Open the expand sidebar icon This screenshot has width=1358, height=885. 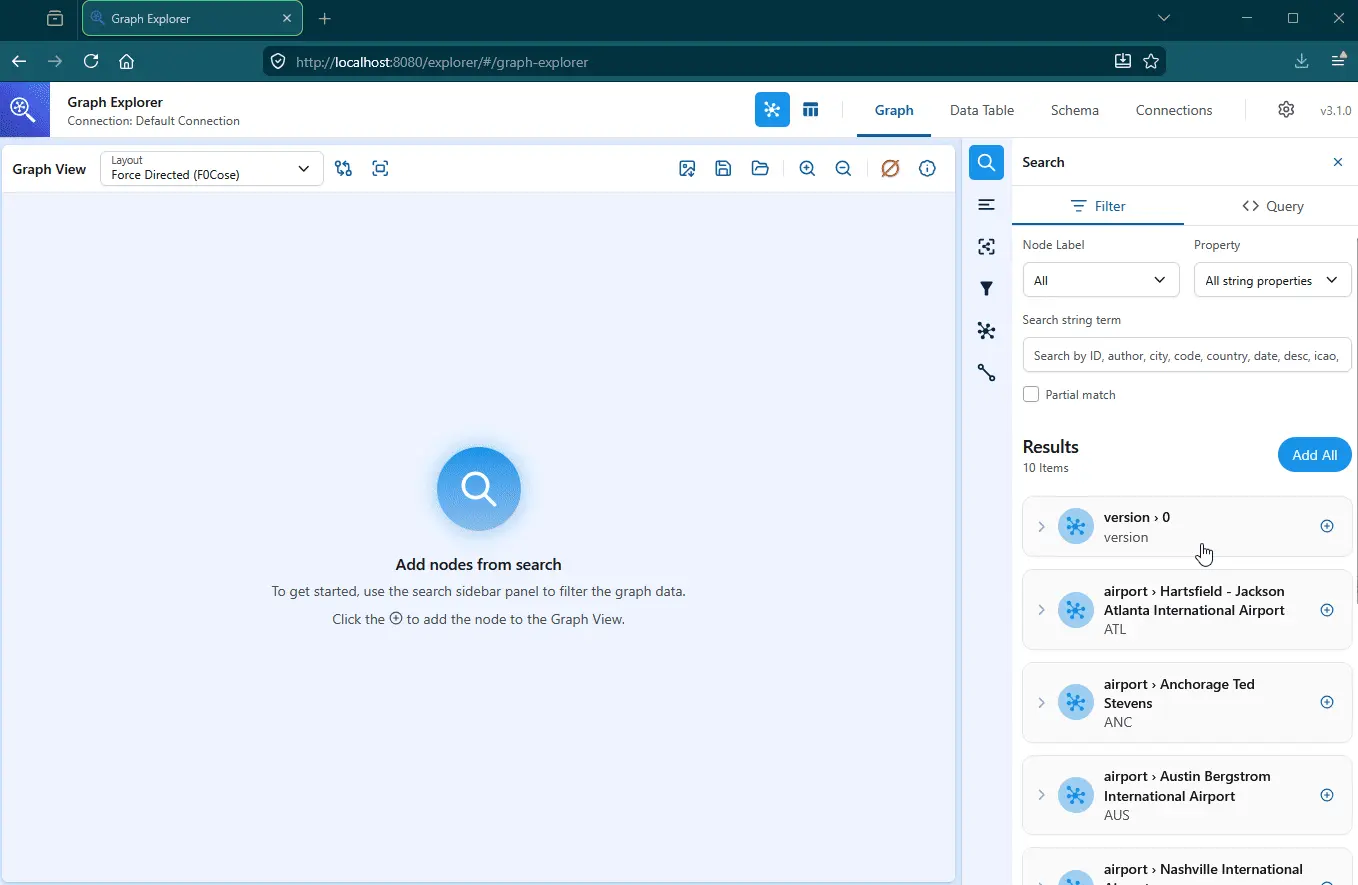point(986,246)
